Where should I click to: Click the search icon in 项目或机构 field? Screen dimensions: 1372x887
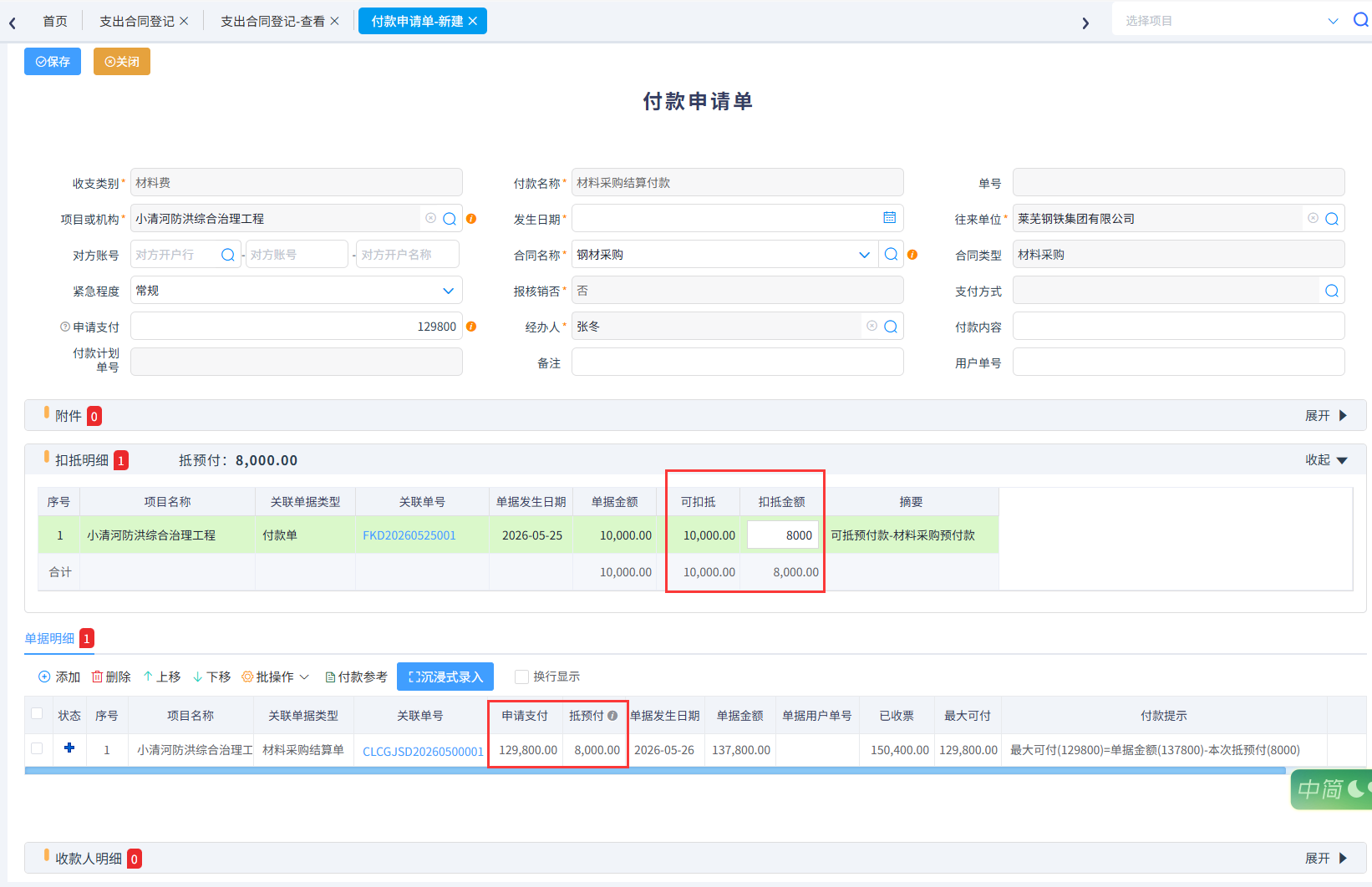[x=450, y=219]
